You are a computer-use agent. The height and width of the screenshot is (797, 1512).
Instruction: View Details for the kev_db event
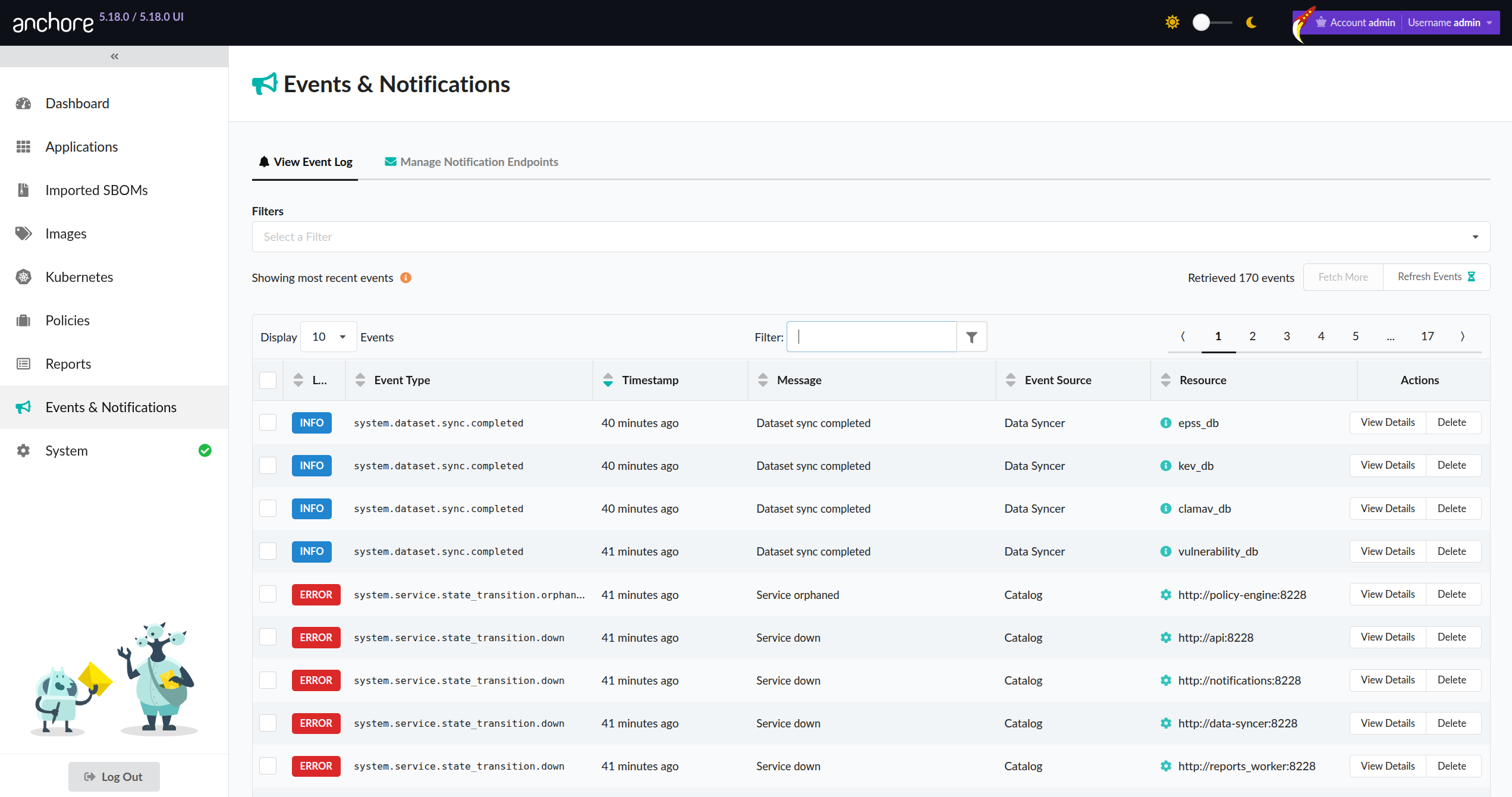point(1387,466)
